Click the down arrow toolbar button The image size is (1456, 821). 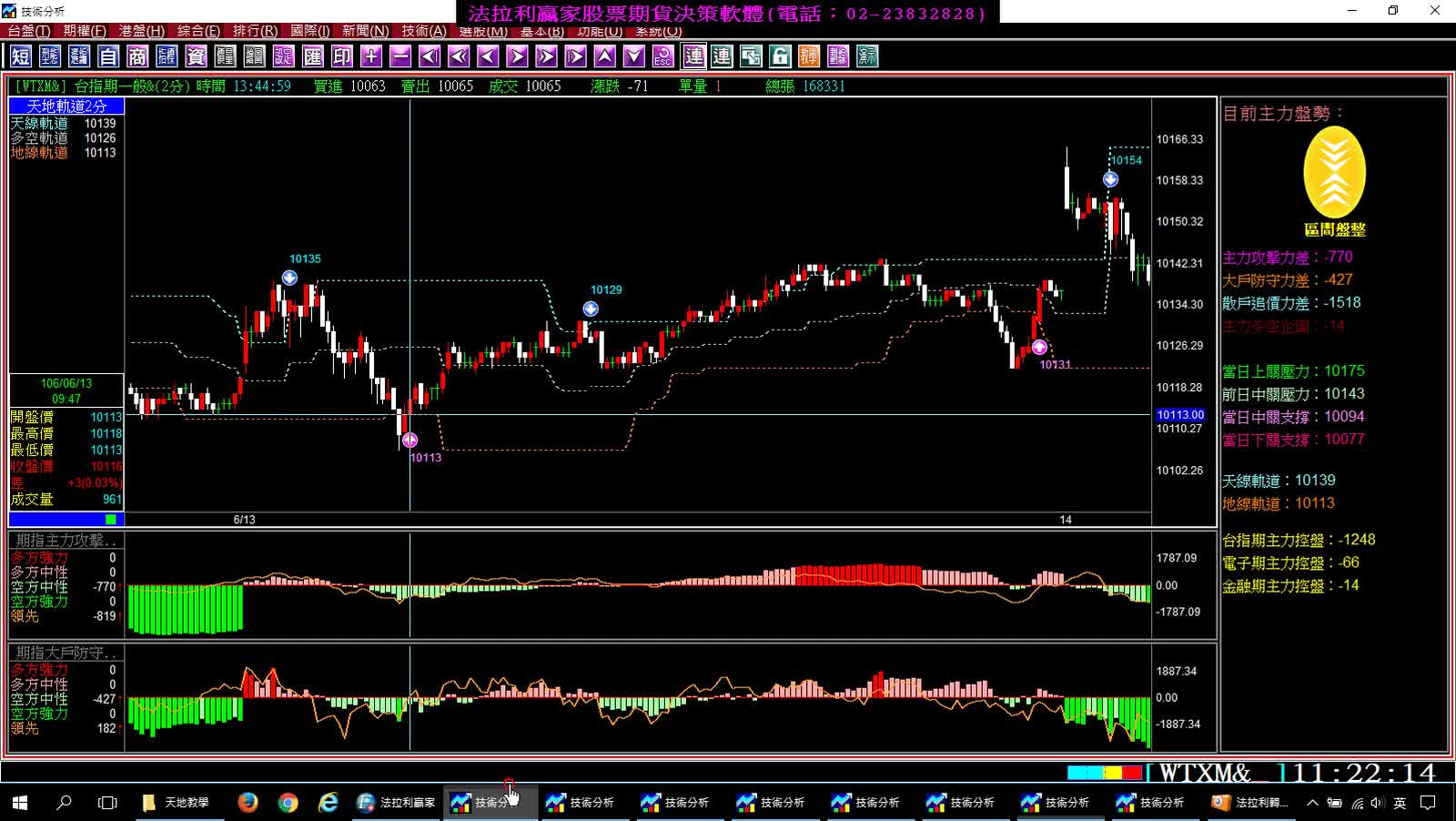click(634, 56)
